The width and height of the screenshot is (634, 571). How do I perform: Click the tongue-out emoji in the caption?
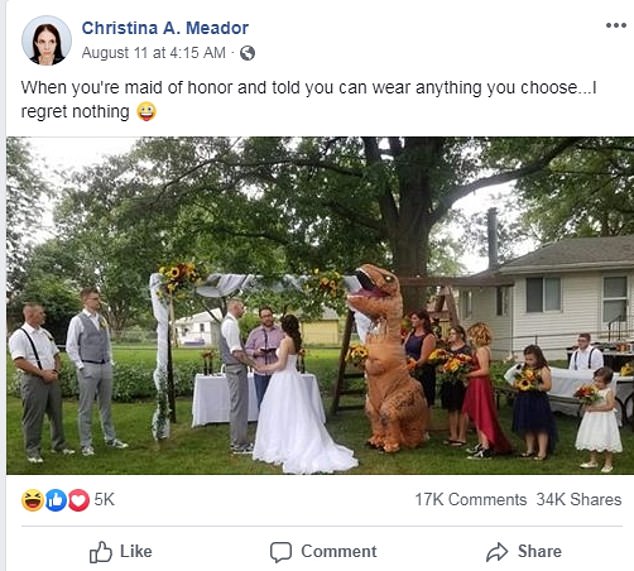pyautogui.click(x=146, y=112)
